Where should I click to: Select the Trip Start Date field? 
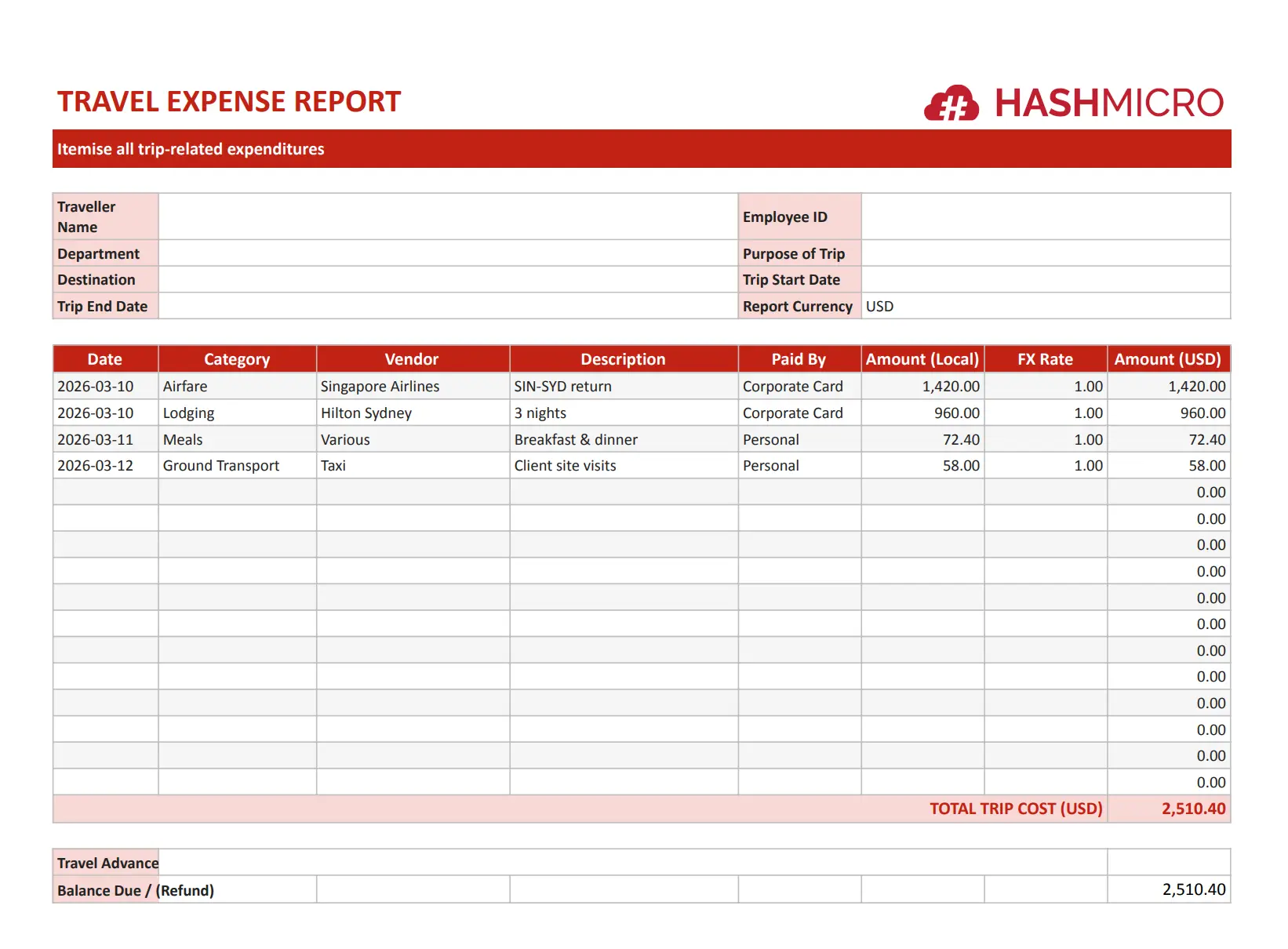[1045, 280]
